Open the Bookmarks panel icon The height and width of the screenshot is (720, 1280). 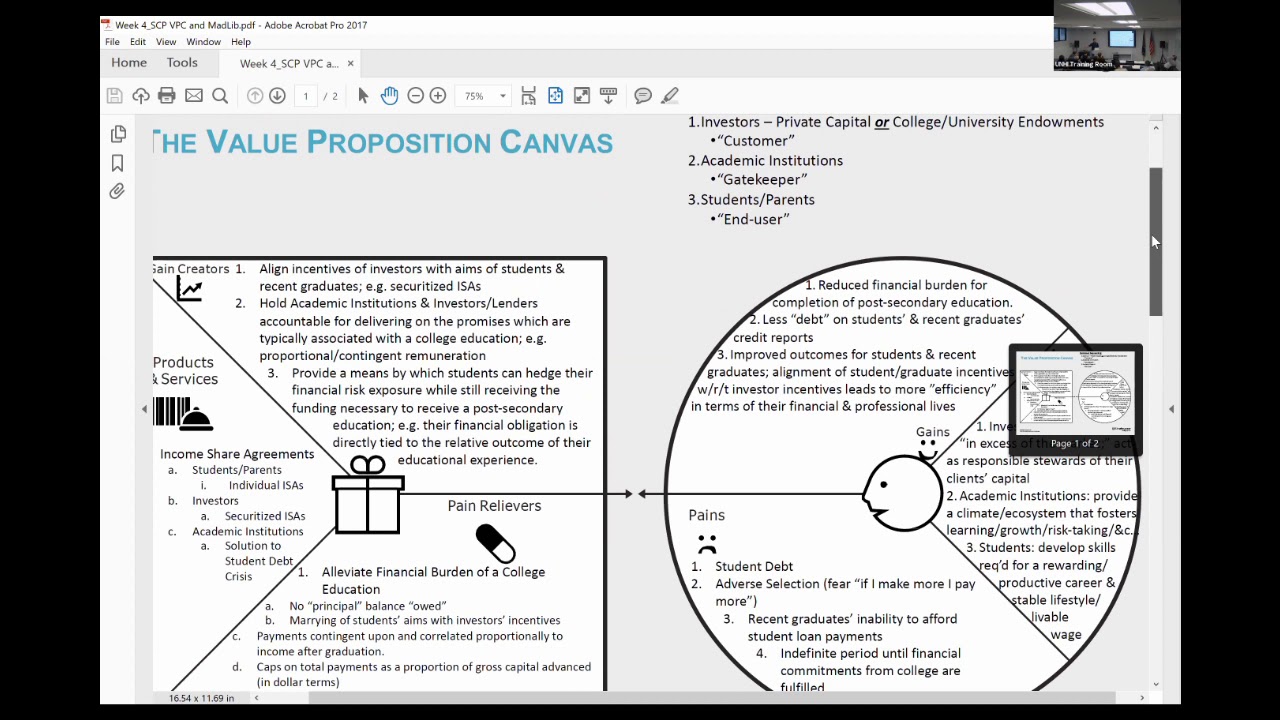117,163
